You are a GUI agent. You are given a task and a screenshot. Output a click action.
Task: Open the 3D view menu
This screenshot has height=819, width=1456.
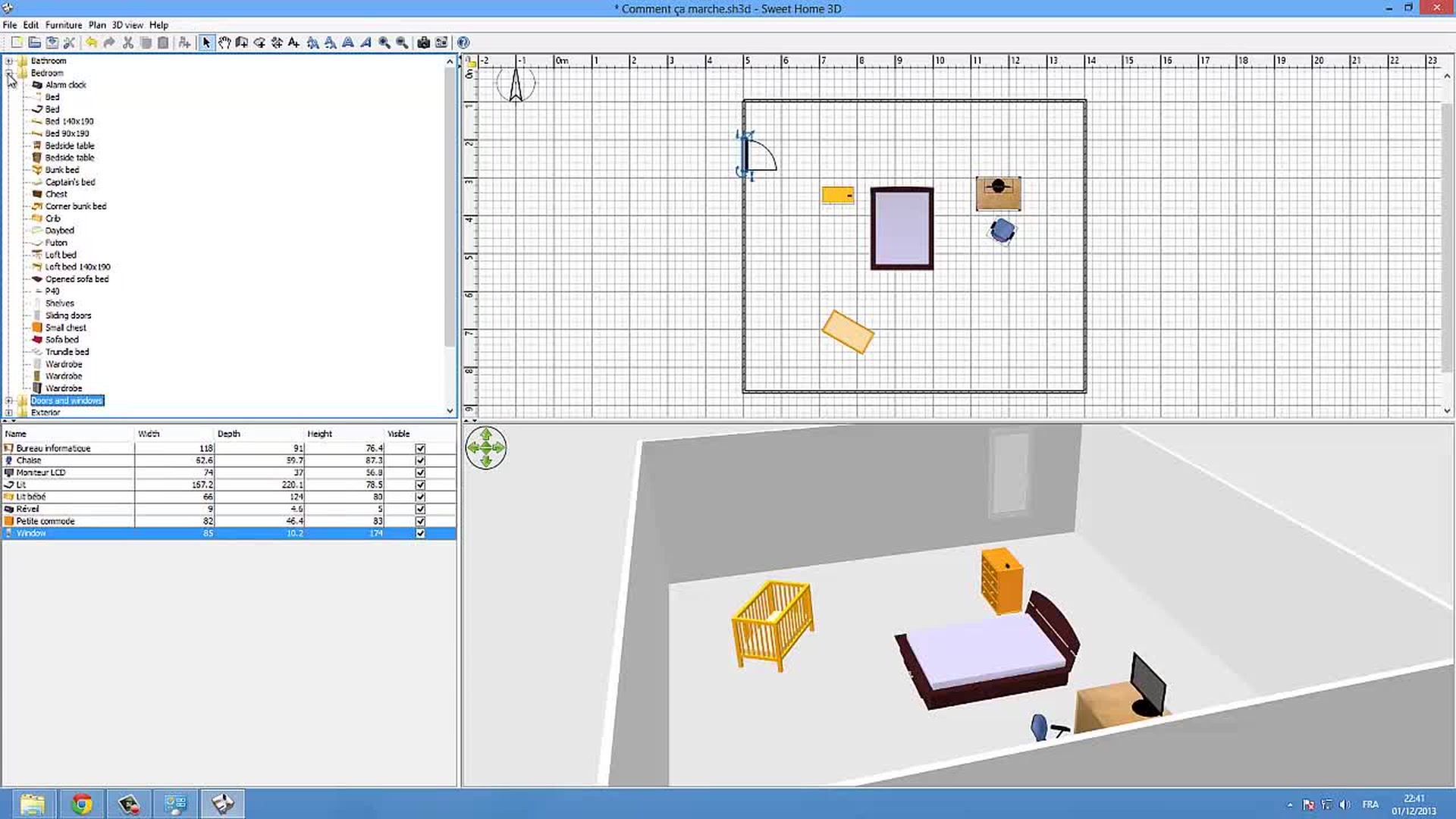127,25
